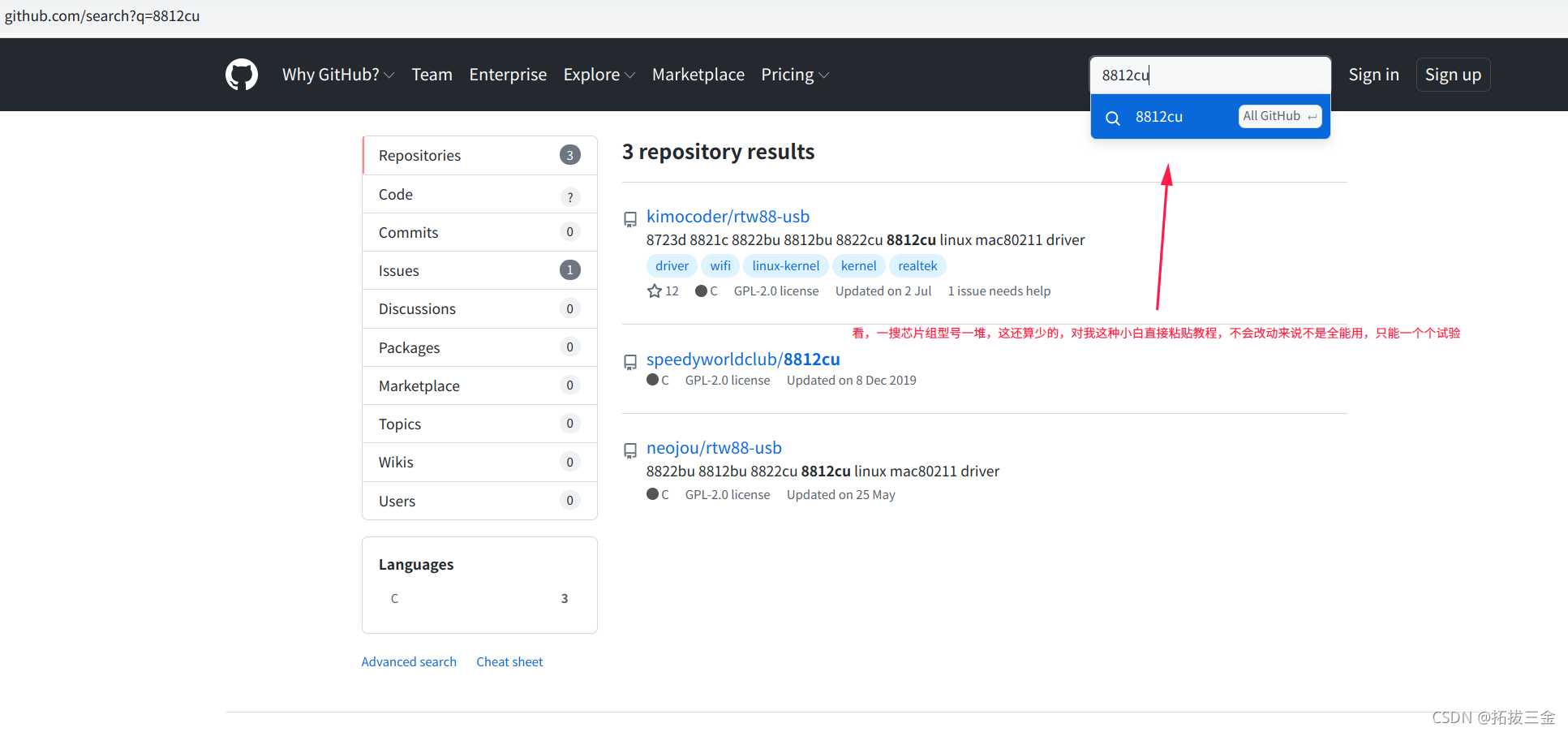
Task: Select the Commits filter
Action: click(479, 232)
